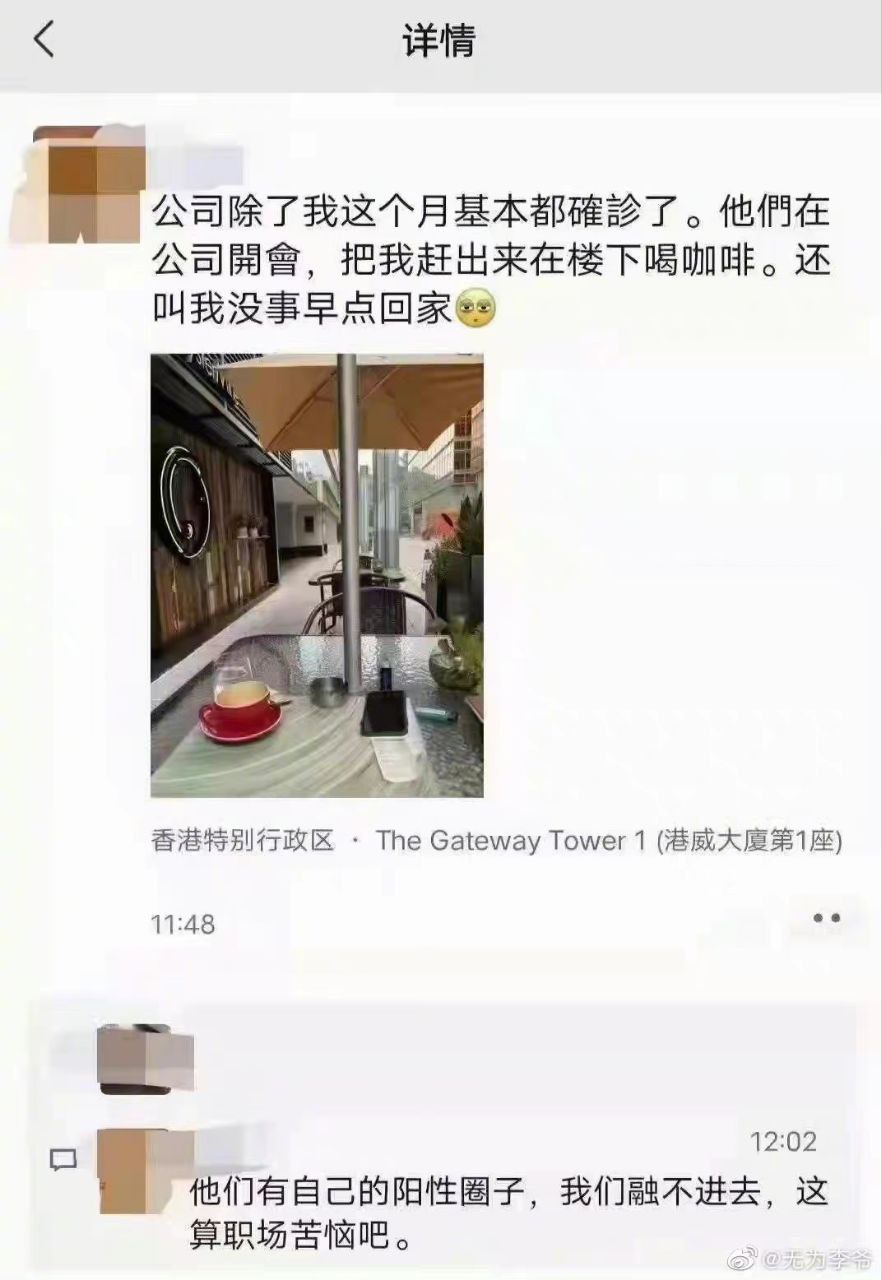
Task: Tap the 11:48 post timestamp
Action: pyautogui.click(x=183, y=924)
